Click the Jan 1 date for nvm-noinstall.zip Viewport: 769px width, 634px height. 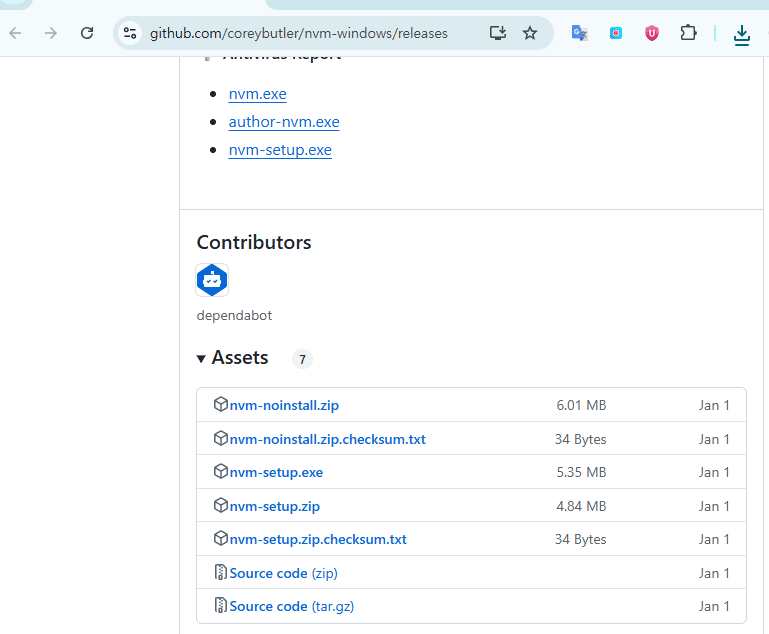(x=714, y=406)
